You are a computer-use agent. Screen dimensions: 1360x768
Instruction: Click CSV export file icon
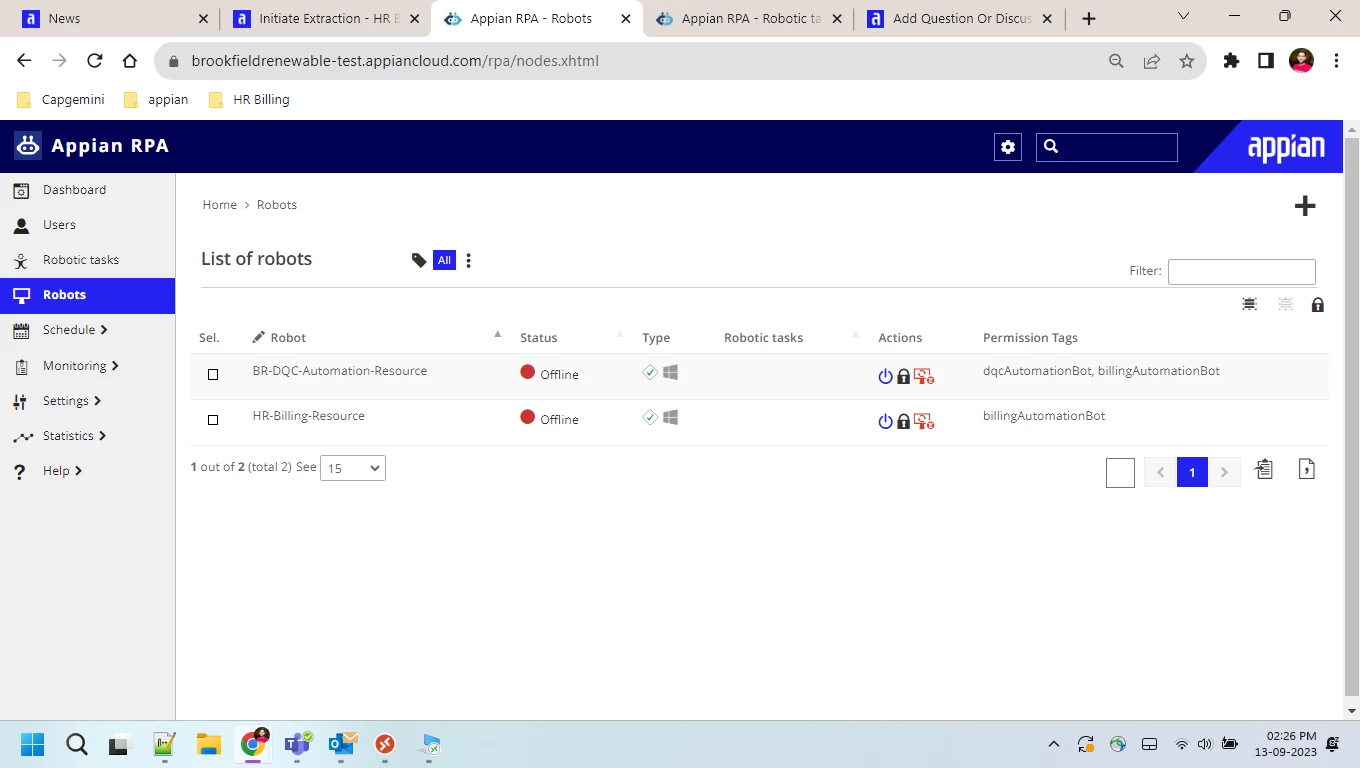click(1306, 469)
